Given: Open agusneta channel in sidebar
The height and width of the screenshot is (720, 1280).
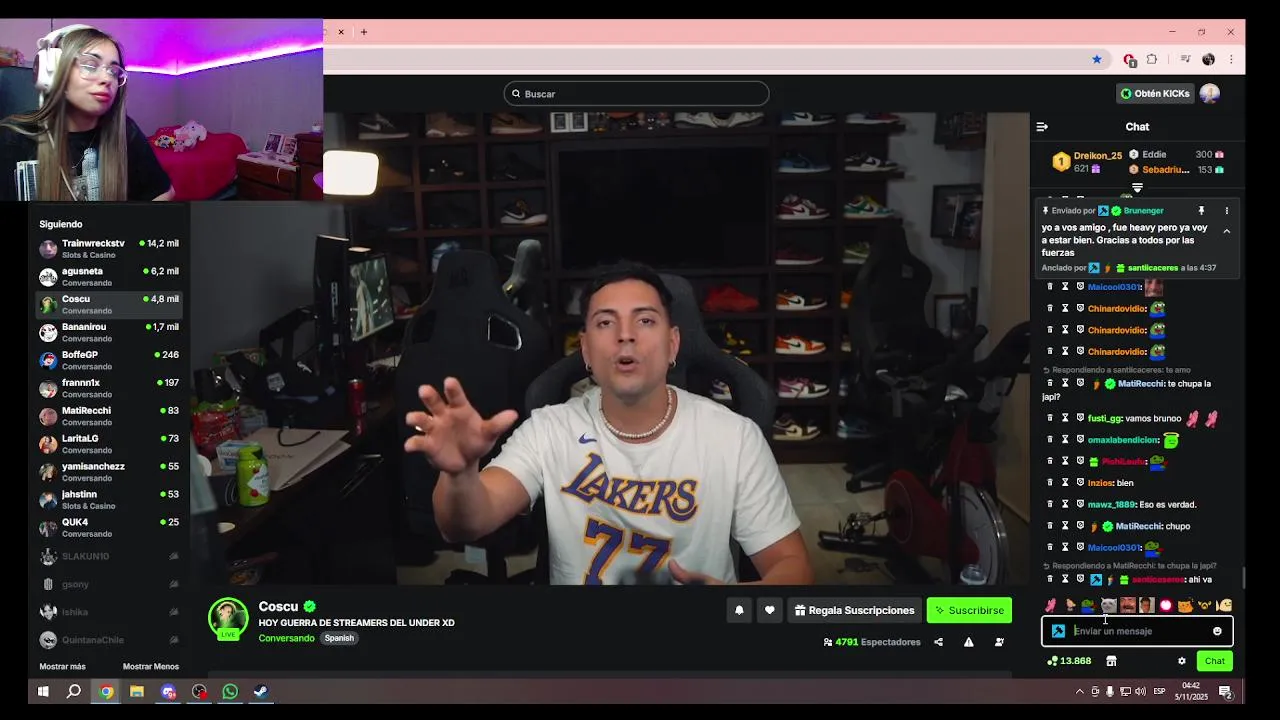Looking at the screenshot, I should tap(110, 277).
